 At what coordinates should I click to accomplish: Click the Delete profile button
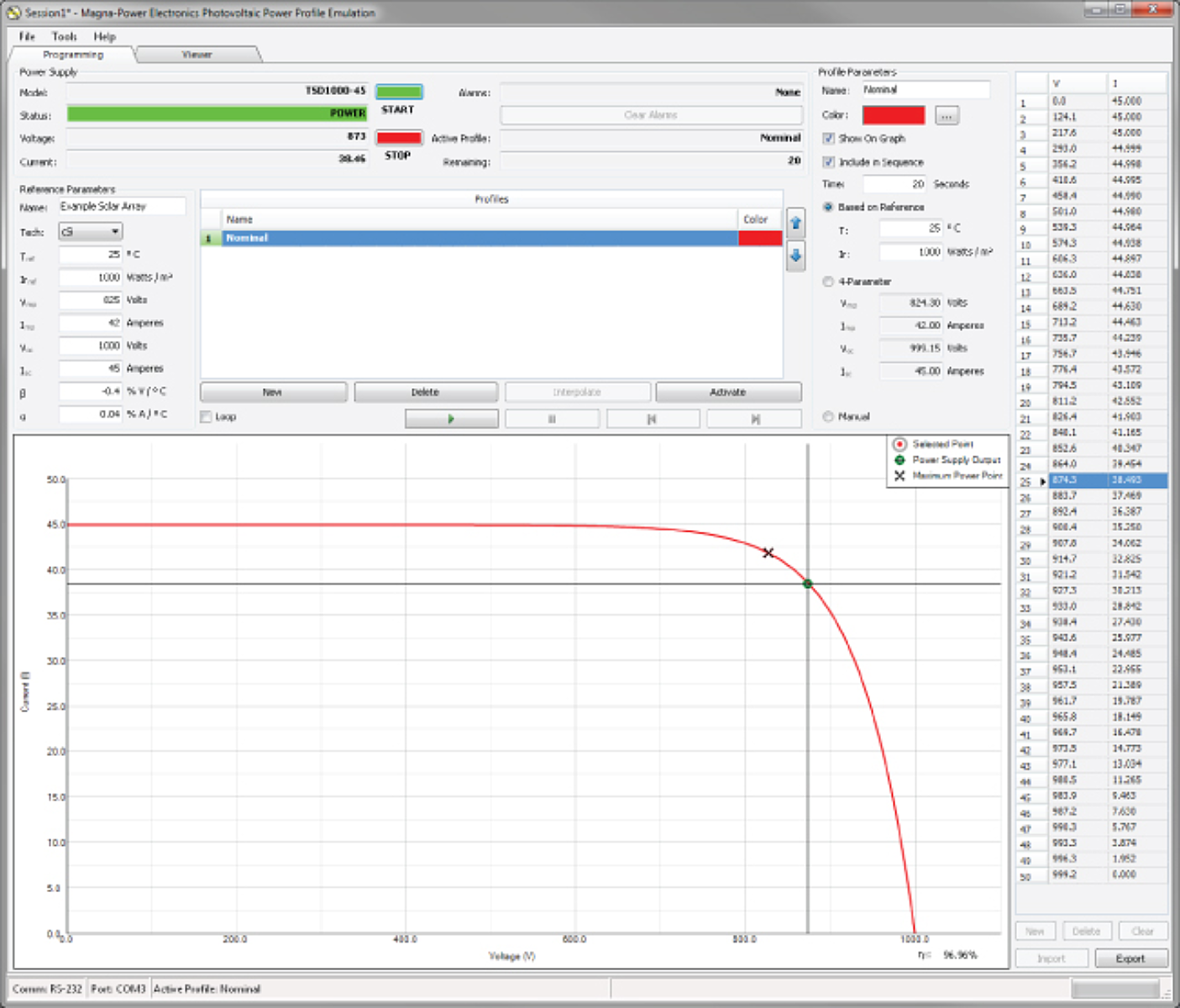click(x=426, y=392)
